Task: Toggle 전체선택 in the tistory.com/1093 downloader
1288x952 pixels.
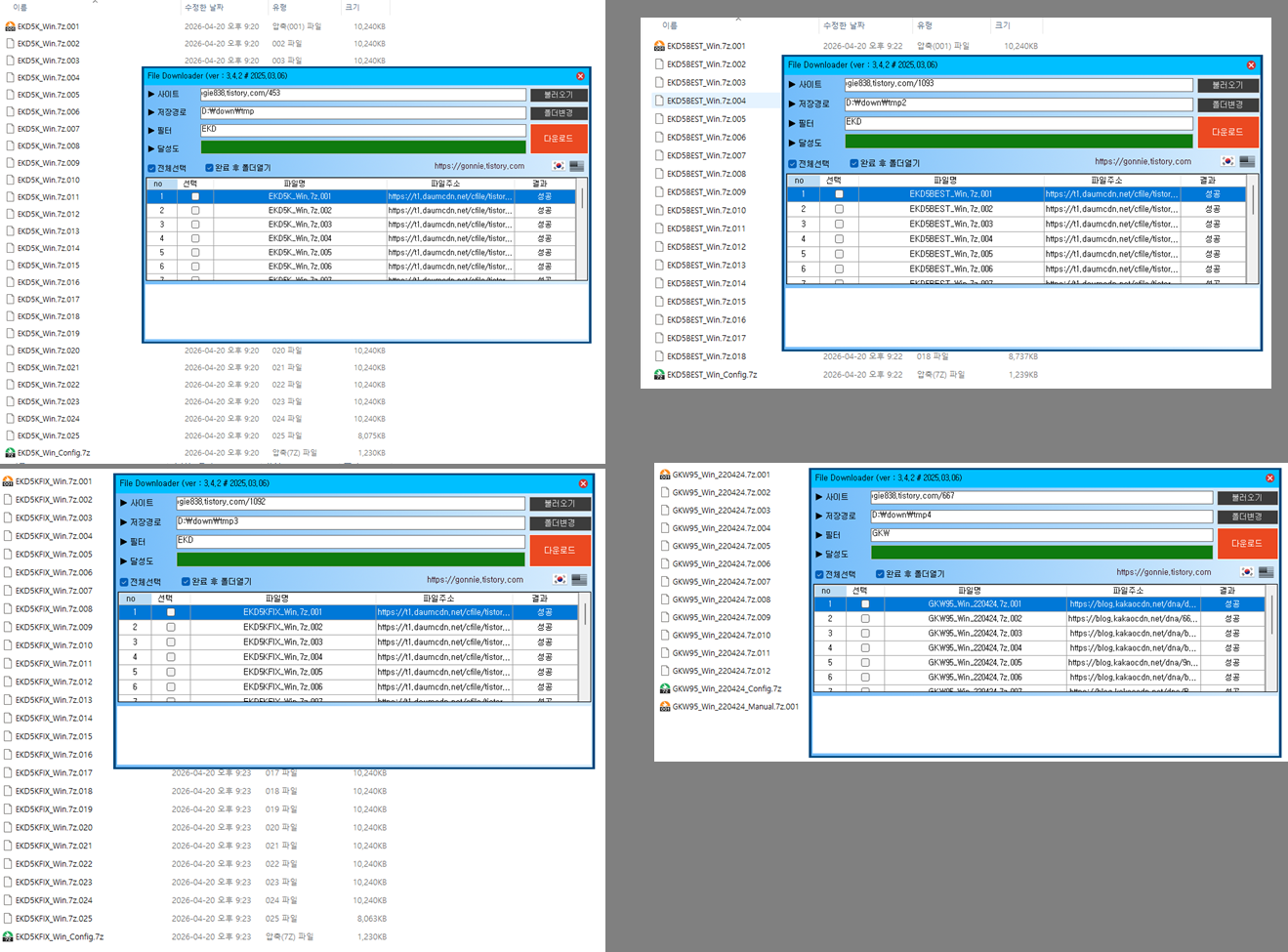Action: pyautogui.click(x=793, y=163)
